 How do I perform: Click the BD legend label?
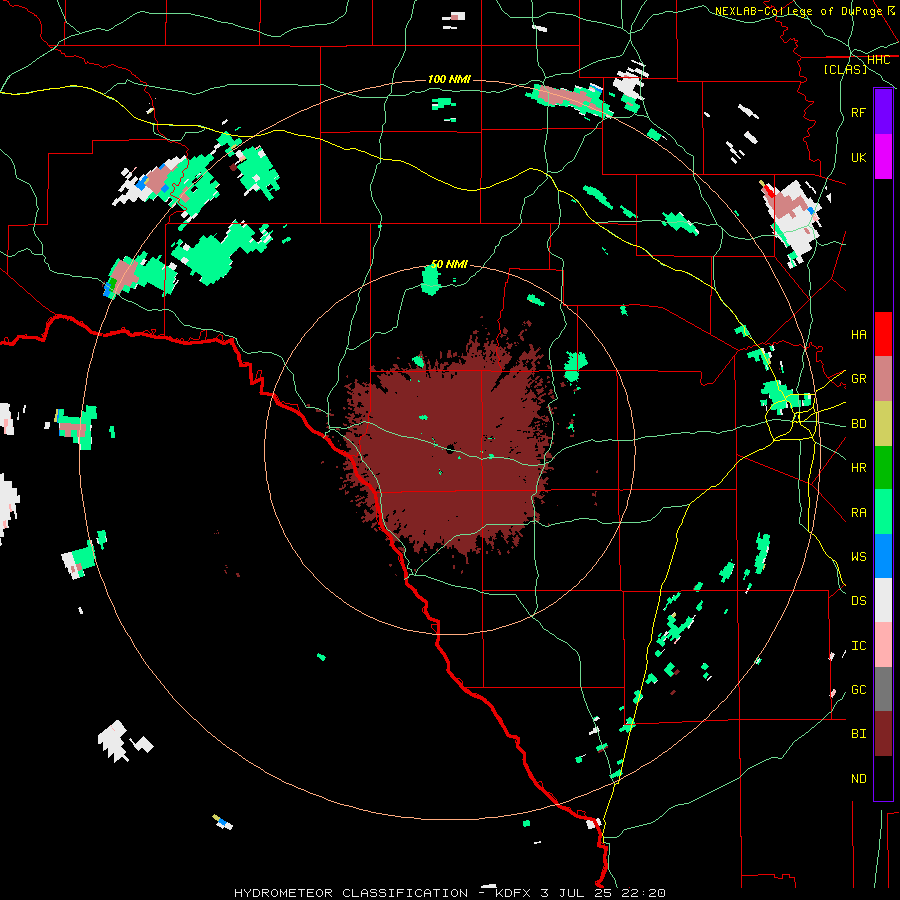[859, 424]
